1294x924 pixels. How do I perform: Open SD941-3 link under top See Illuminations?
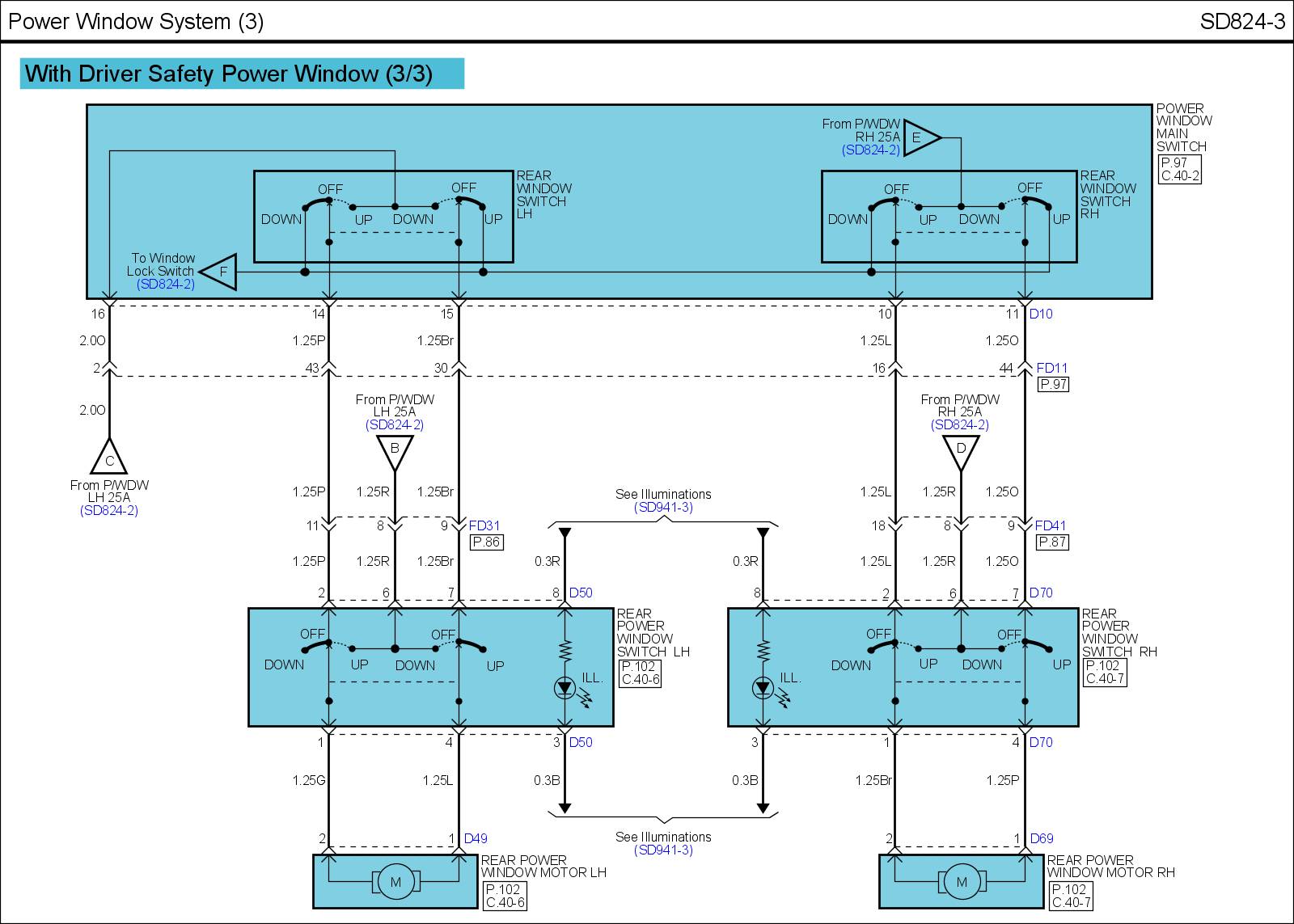click(663, 508)
